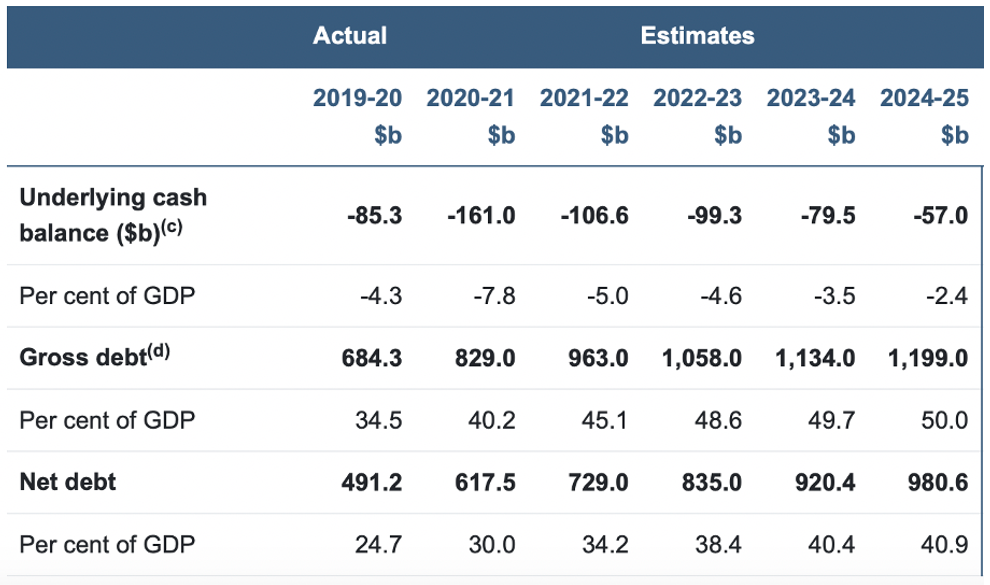Select the 2024-25 column heading
This screenshot has width=990, height=585.
pyautogui.click(x=924, y=98)
